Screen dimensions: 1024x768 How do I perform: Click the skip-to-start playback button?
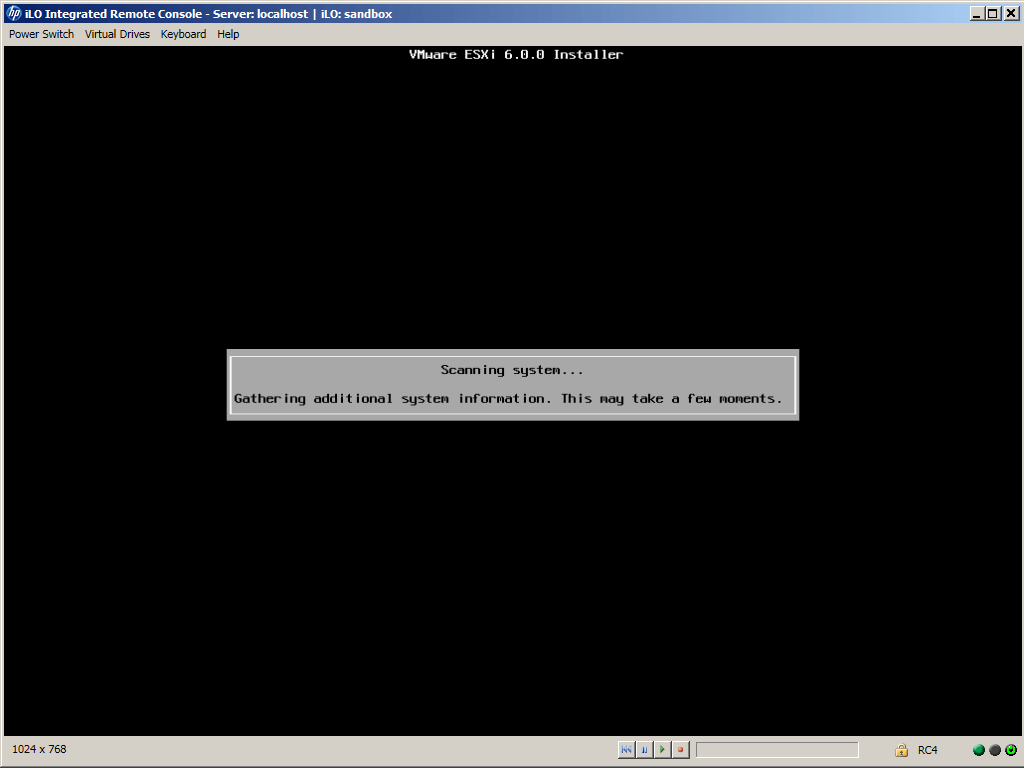(x=626, y=749)
